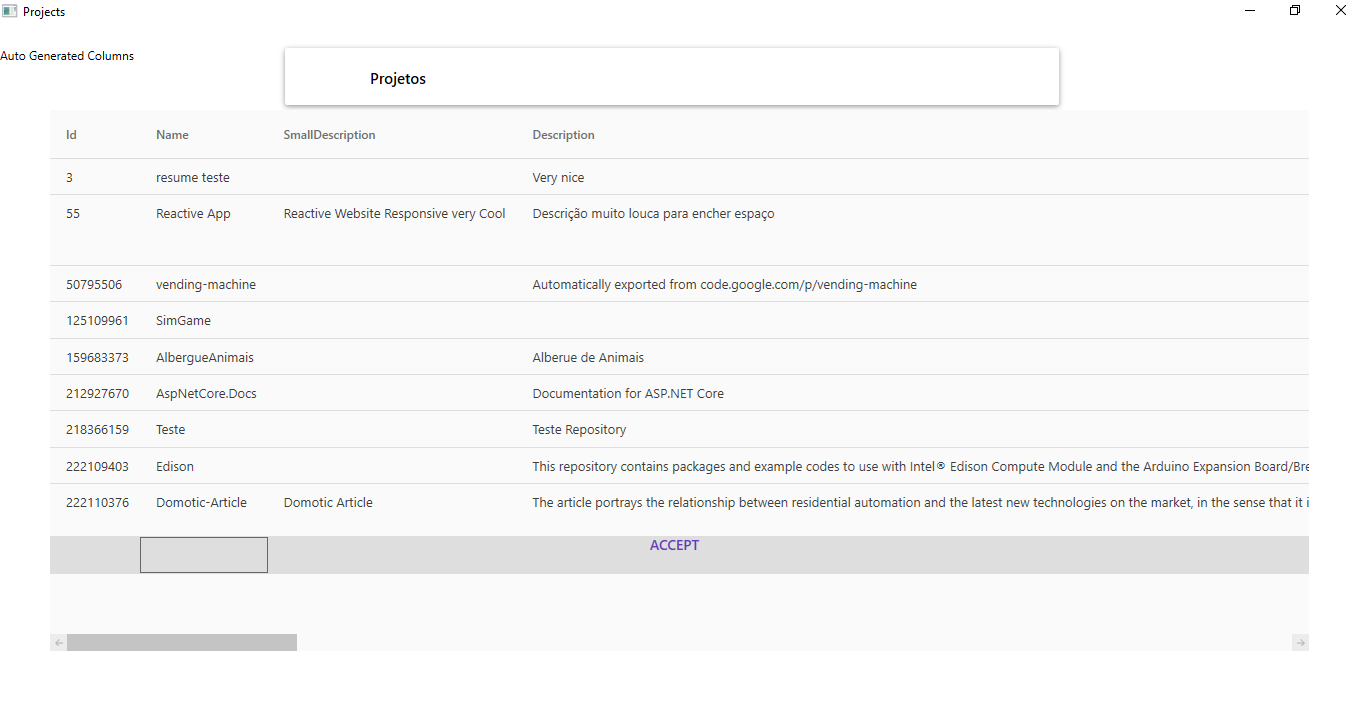Screen dimensions: 1366x728
Task: Select the Id cell 125109961
Action: 95,320
